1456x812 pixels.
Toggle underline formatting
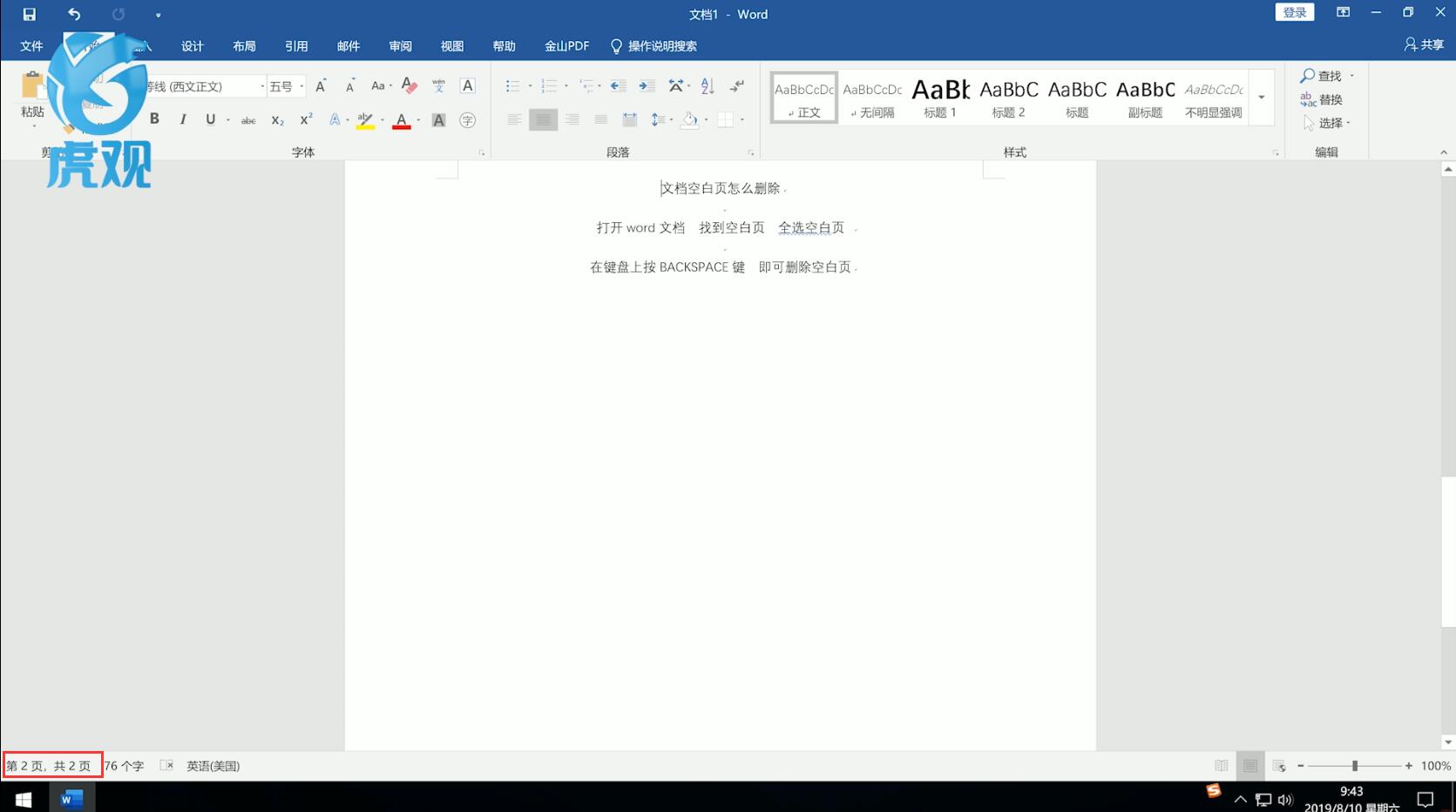pos(210,119)
